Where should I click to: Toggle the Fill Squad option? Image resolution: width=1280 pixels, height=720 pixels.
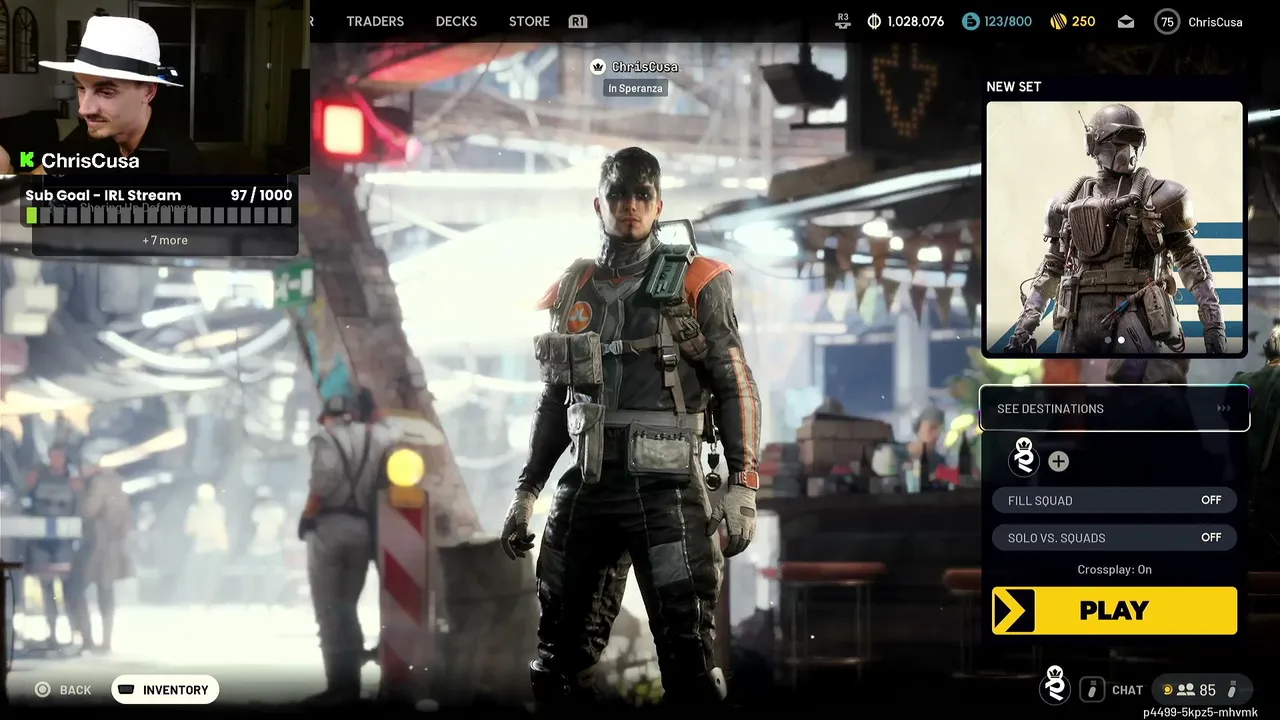point(1114,500)
